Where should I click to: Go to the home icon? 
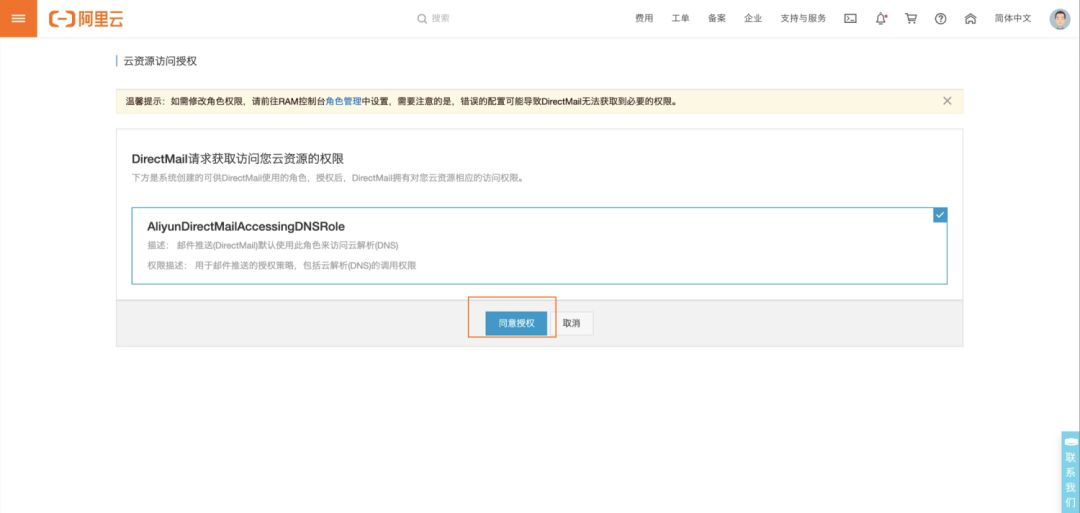coord(970,19)
